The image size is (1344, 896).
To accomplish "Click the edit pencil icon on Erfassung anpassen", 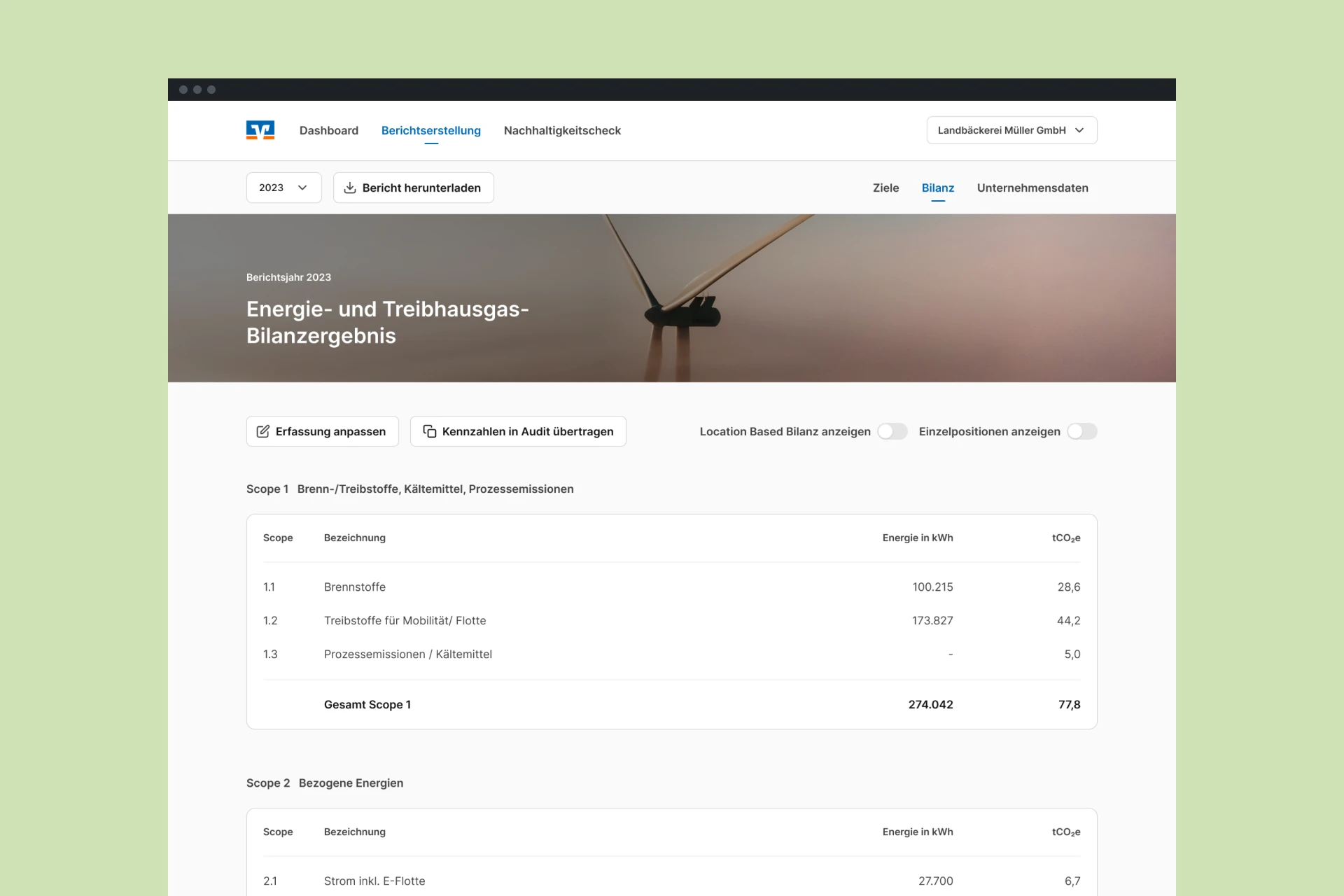I will [x=263, y=431].
